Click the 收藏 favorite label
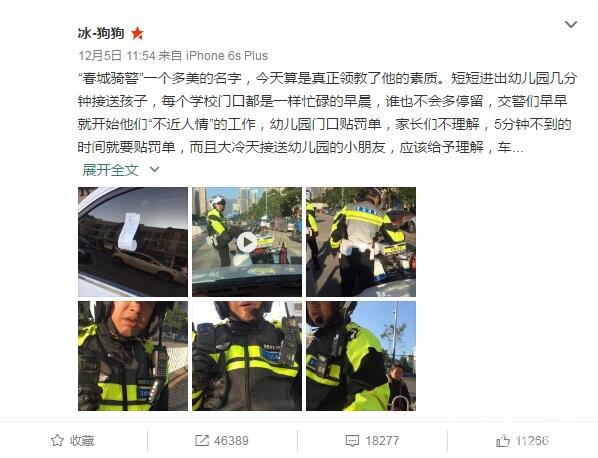Image resolution: width=598 pixels, height=458 pixels. 82,441
